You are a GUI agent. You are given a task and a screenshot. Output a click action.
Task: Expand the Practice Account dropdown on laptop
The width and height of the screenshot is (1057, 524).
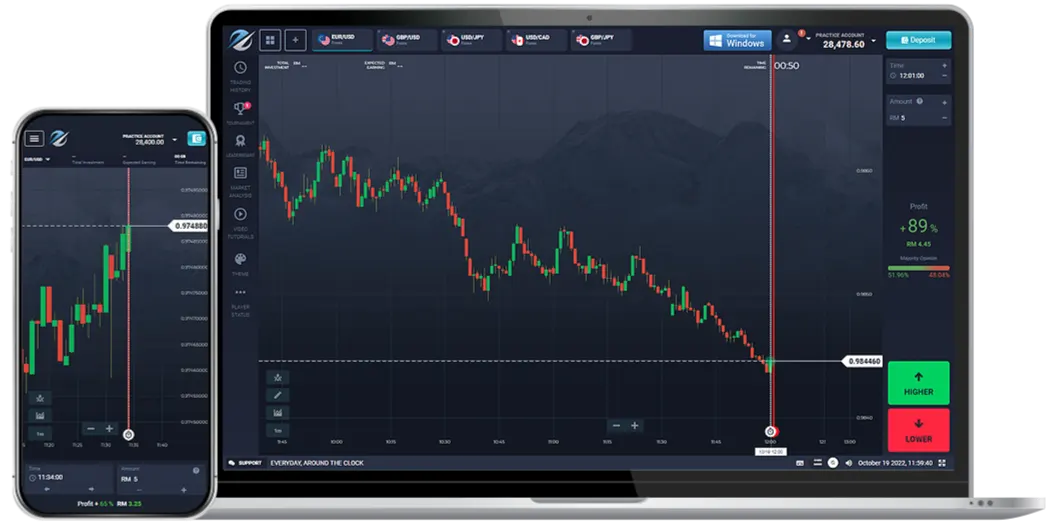click(874, 41)
